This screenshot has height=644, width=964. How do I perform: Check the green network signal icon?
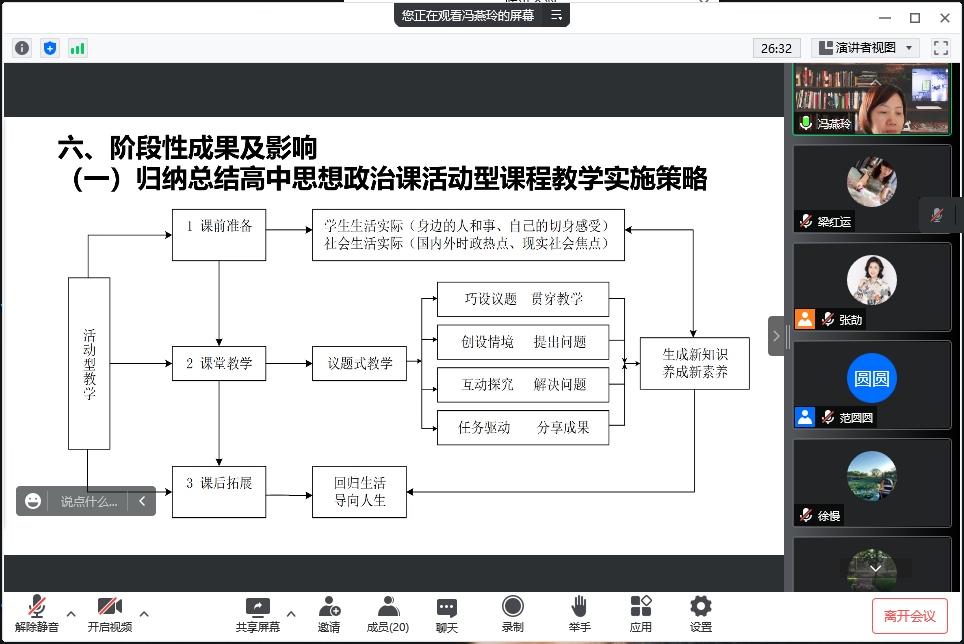(x=77, y=48)
